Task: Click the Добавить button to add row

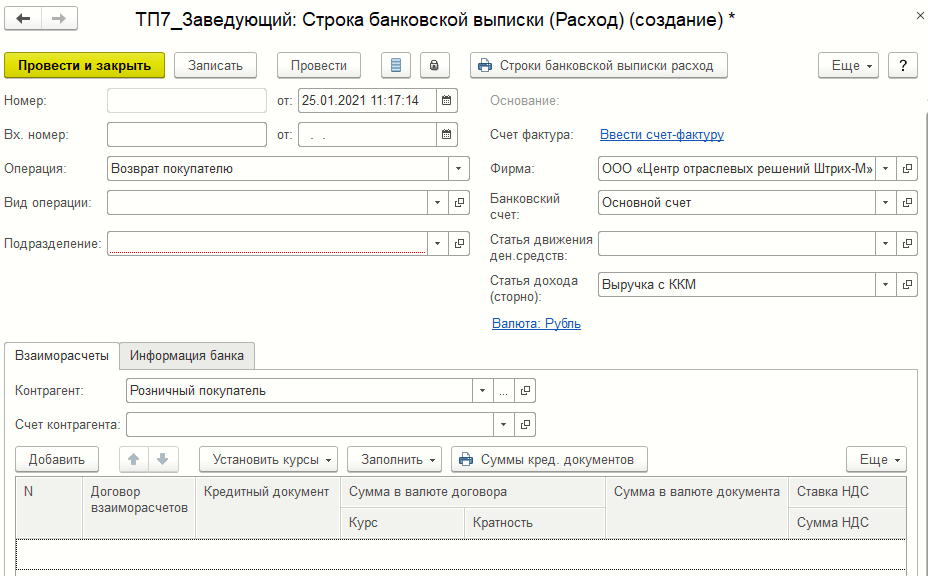Action: click(x=57, y=459)
